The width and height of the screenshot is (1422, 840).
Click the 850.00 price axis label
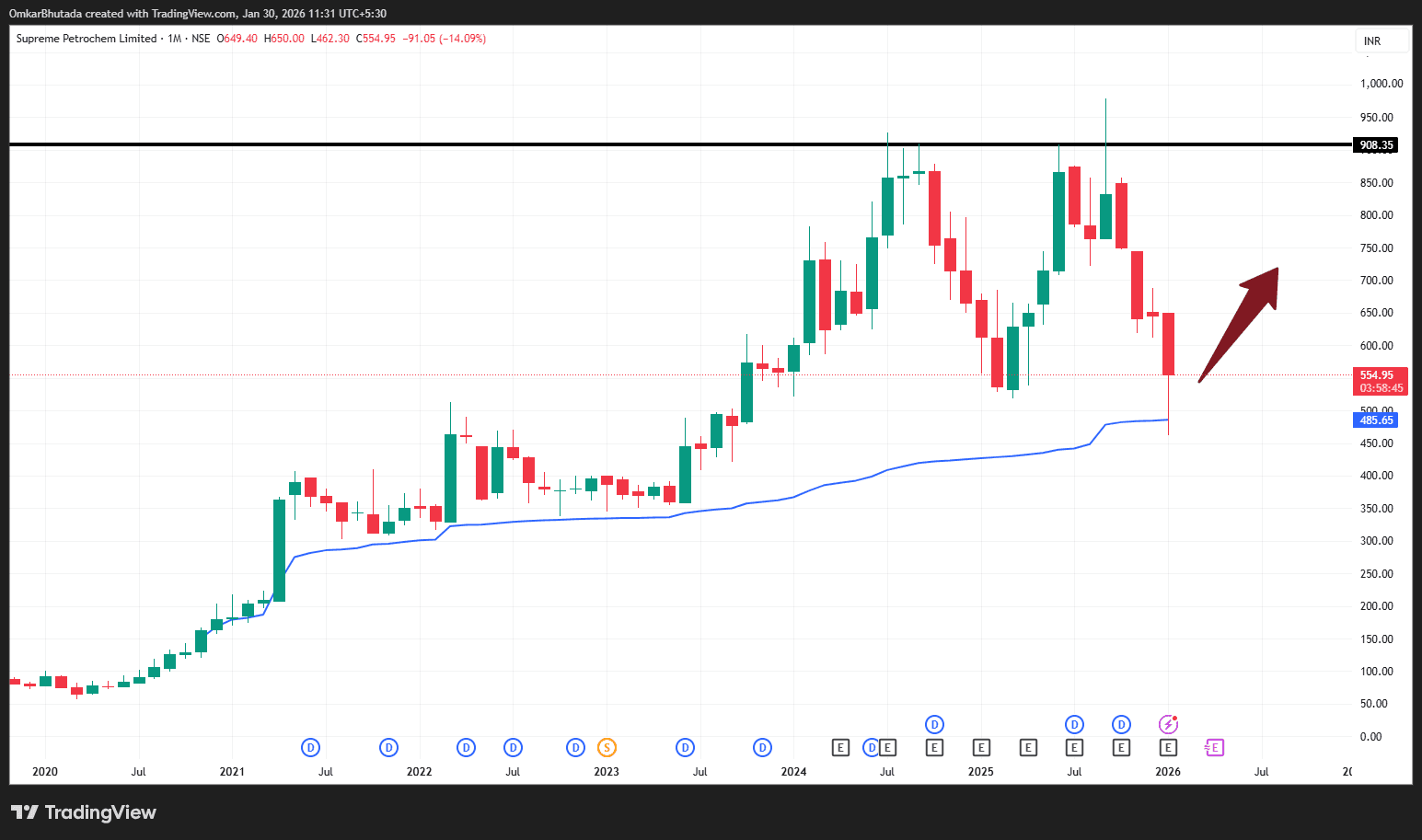[1377, 183]
